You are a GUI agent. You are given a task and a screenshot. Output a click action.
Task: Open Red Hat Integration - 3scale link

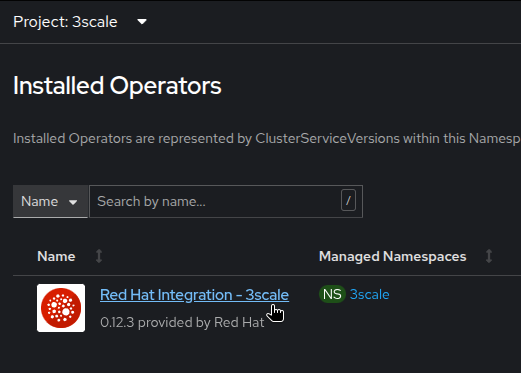pyautogui.click(x=194, y=295)
